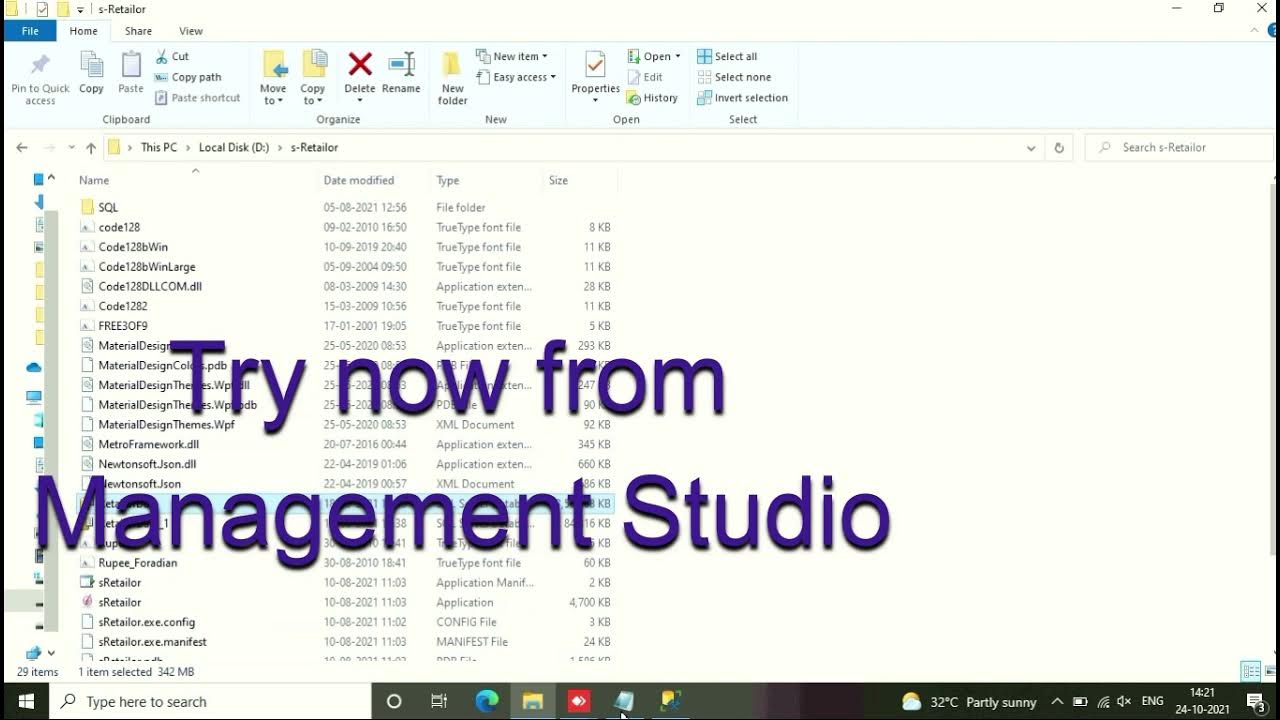This screenshot has width=1280, height=720.
Task: Expand the address bar history dropdown
Action: click(x=1031, y=147)
